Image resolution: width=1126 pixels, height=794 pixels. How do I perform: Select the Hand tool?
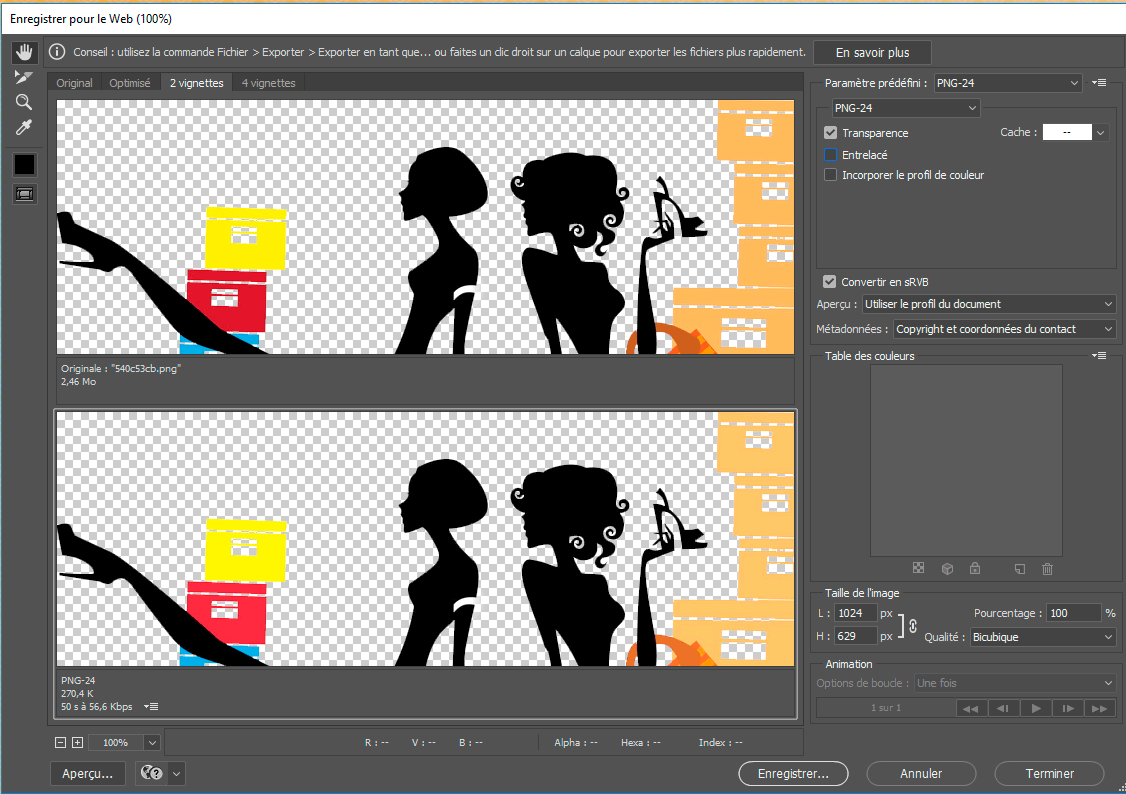24,51
